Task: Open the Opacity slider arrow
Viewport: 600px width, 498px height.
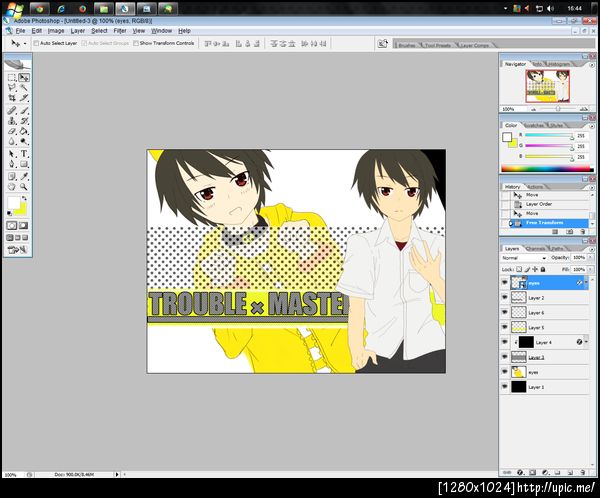Action: [589, 258]
